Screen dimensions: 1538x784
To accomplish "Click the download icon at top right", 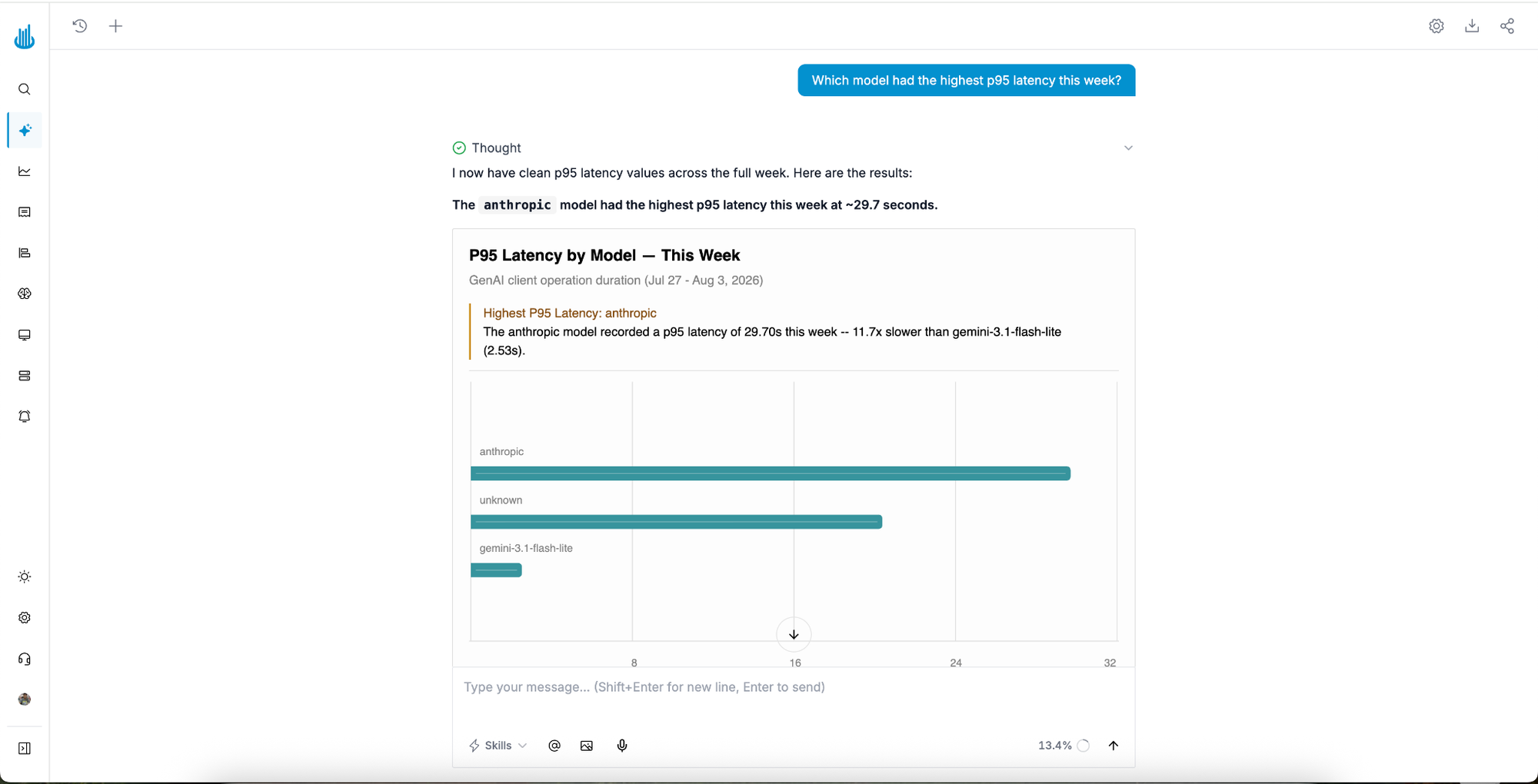I will click(x=1472, y=26).
